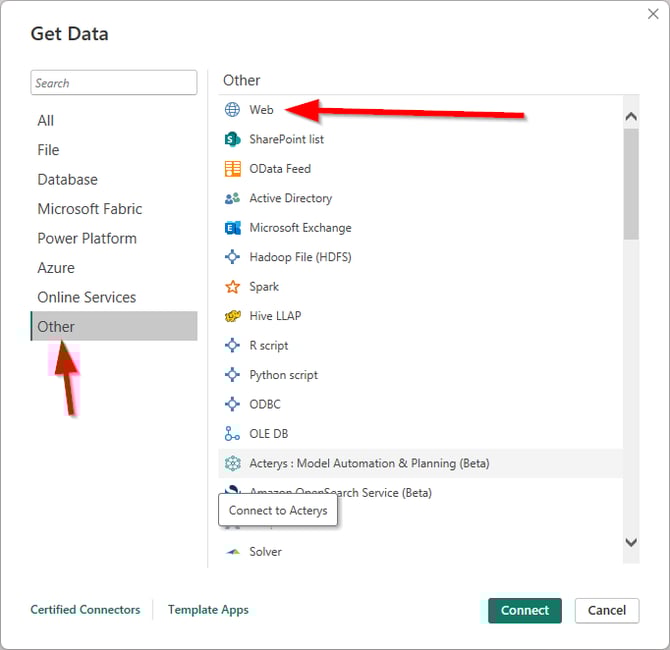
Task: Click scrollbar up arrow
Action: click(x=631, y=116)
